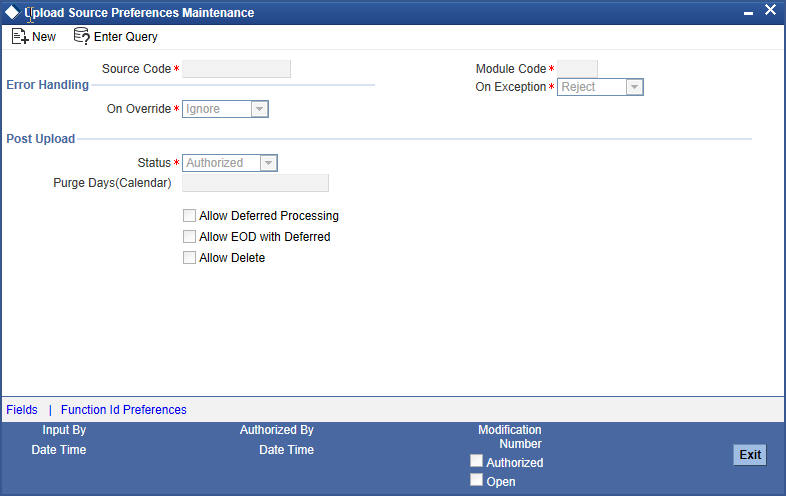
Task: Open the Fields link
Action: pos(22,410)
